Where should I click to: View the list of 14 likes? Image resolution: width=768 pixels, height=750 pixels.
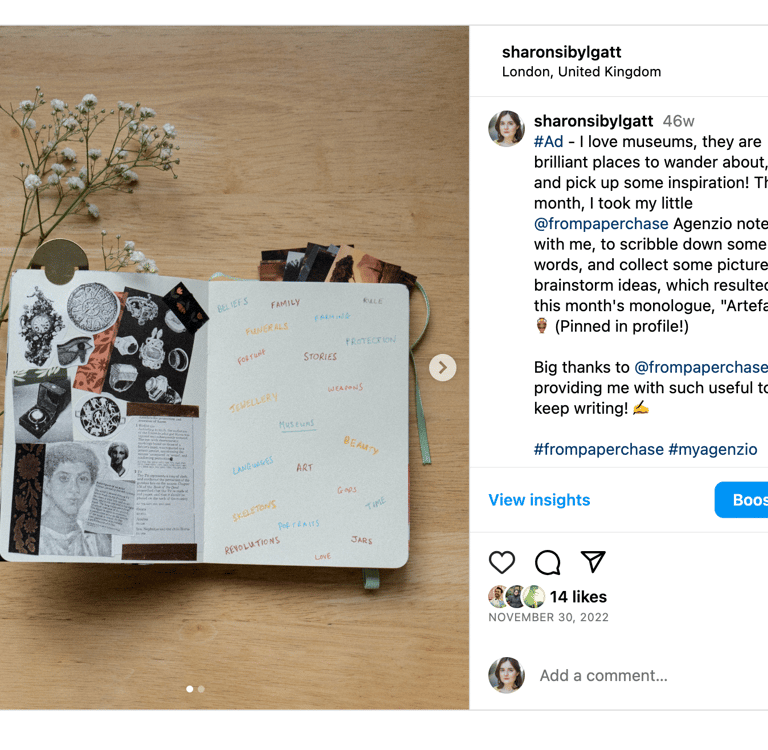[x=578, y=597]
